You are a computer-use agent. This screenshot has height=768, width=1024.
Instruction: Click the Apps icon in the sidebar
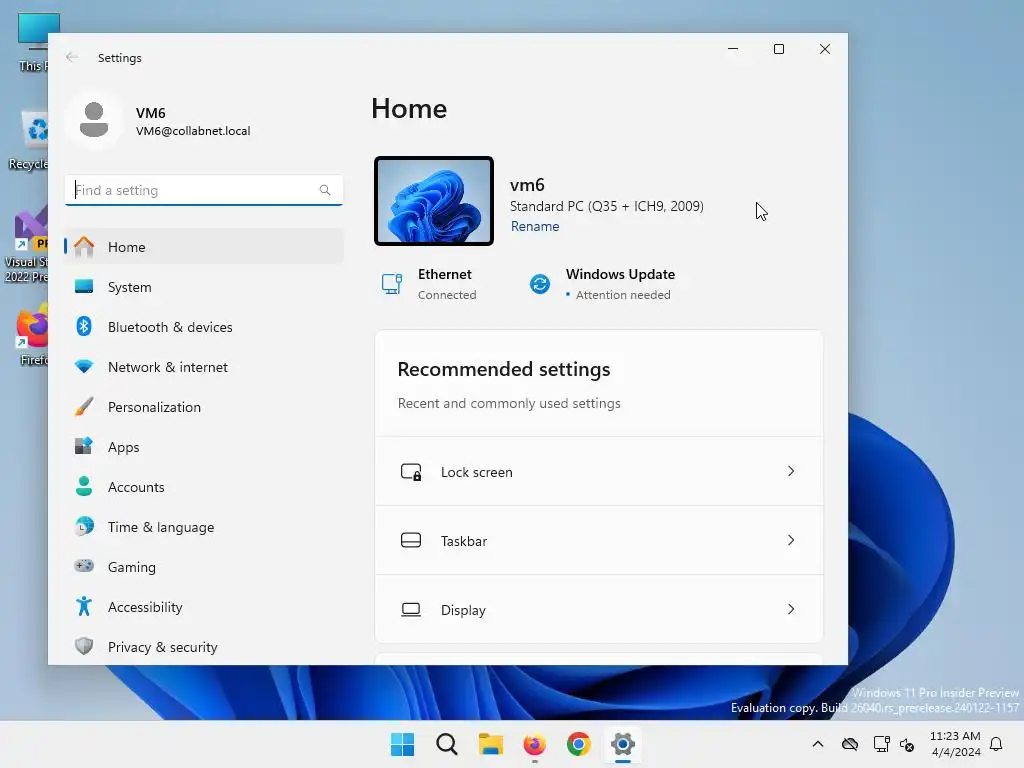click(84, 447)
